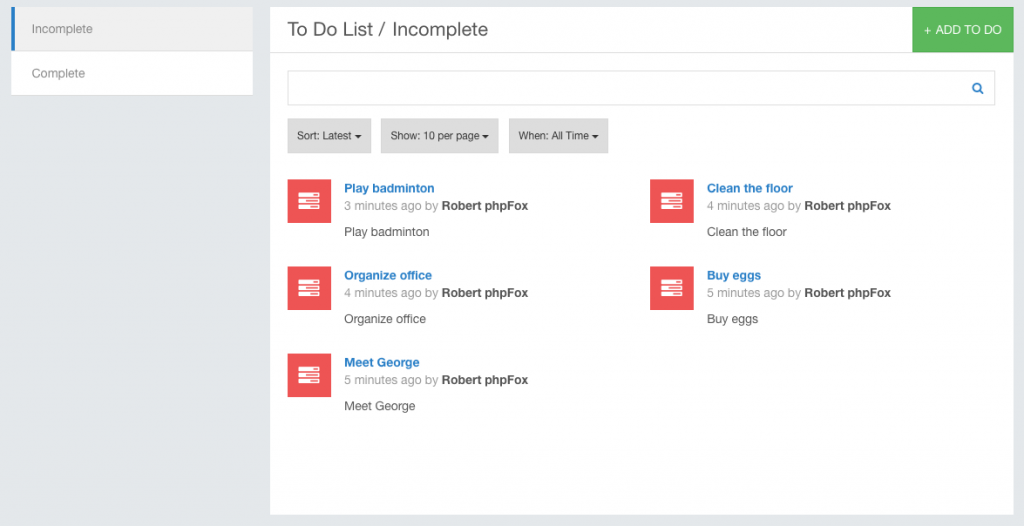
Task: Click the Organize office description text
Action: 385,319
